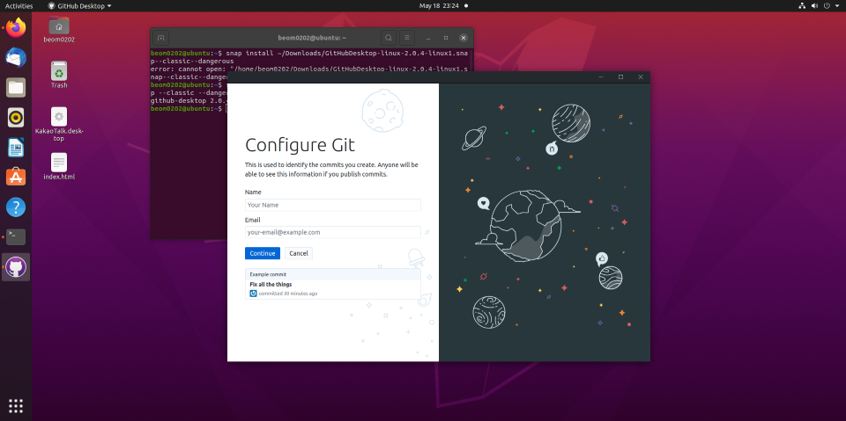846x421 pixels.
Task: Switch to Terminal via dock icon
Action: (x=16, y=237)
